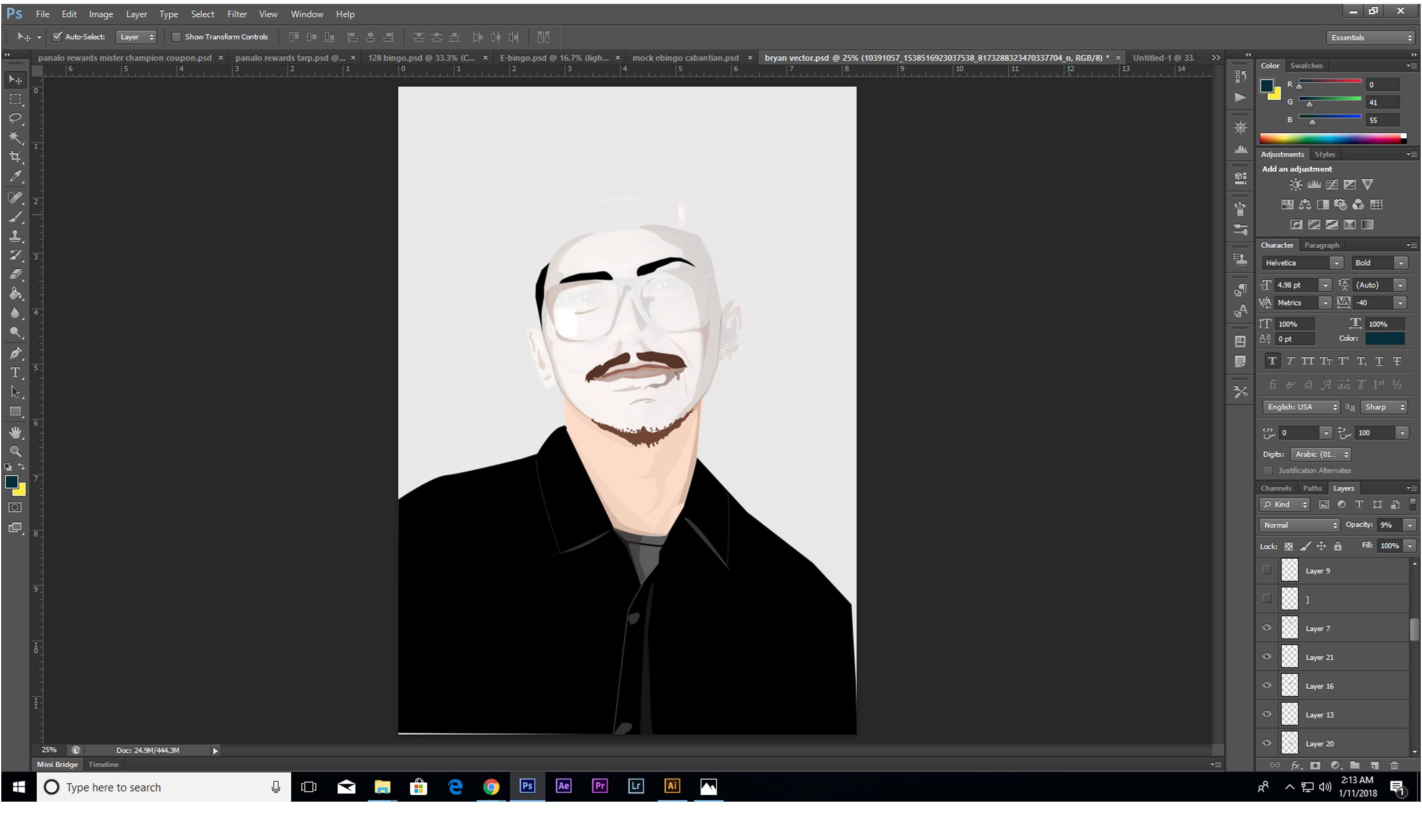Toggle Faux Bold text style
The height and width of the screenshot is (840, 1422).
pyautogui.click(x=1272, y=361)
